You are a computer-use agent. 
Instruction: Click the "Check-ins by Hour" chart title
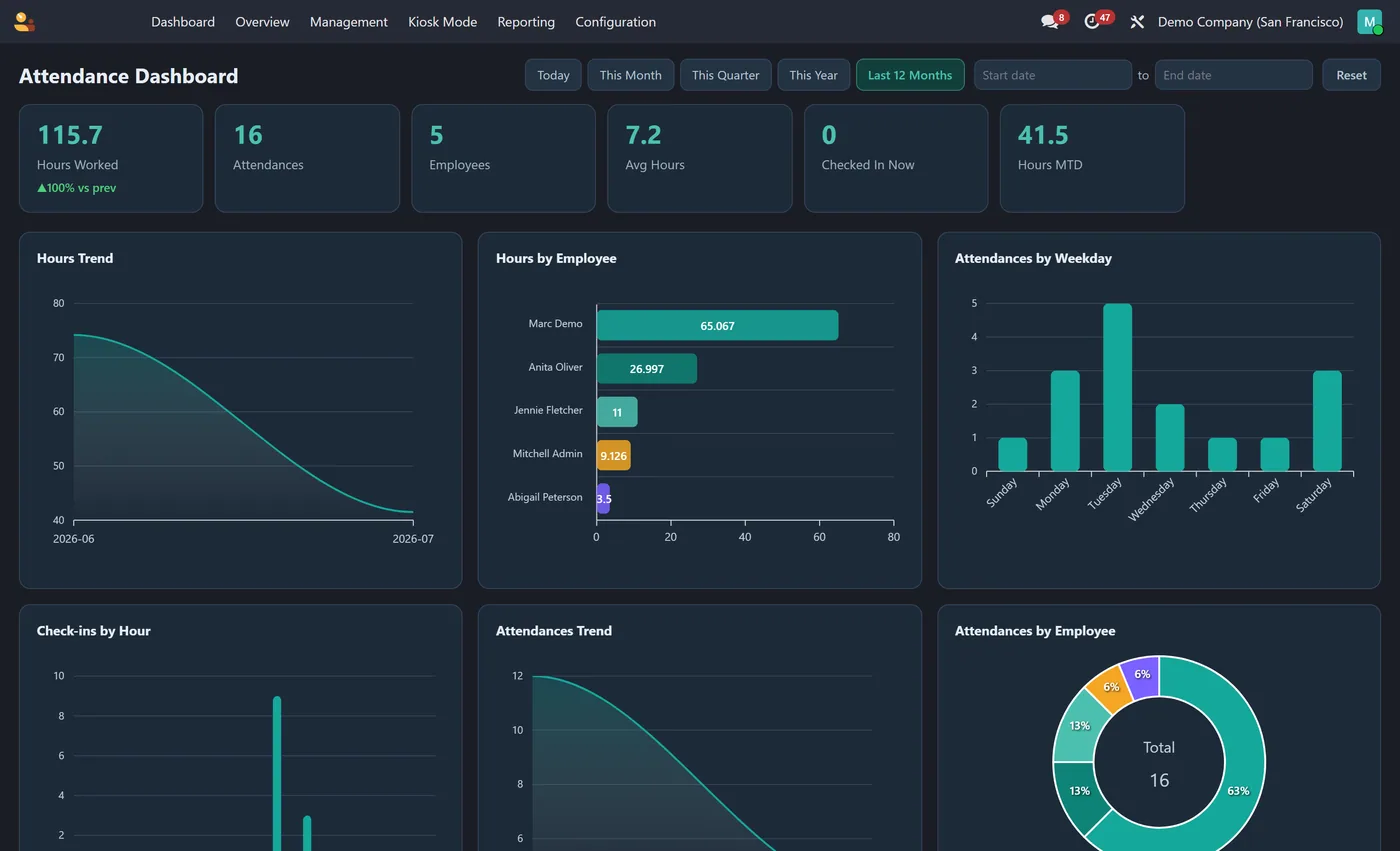pyautogui.click(x=94, y=631)
